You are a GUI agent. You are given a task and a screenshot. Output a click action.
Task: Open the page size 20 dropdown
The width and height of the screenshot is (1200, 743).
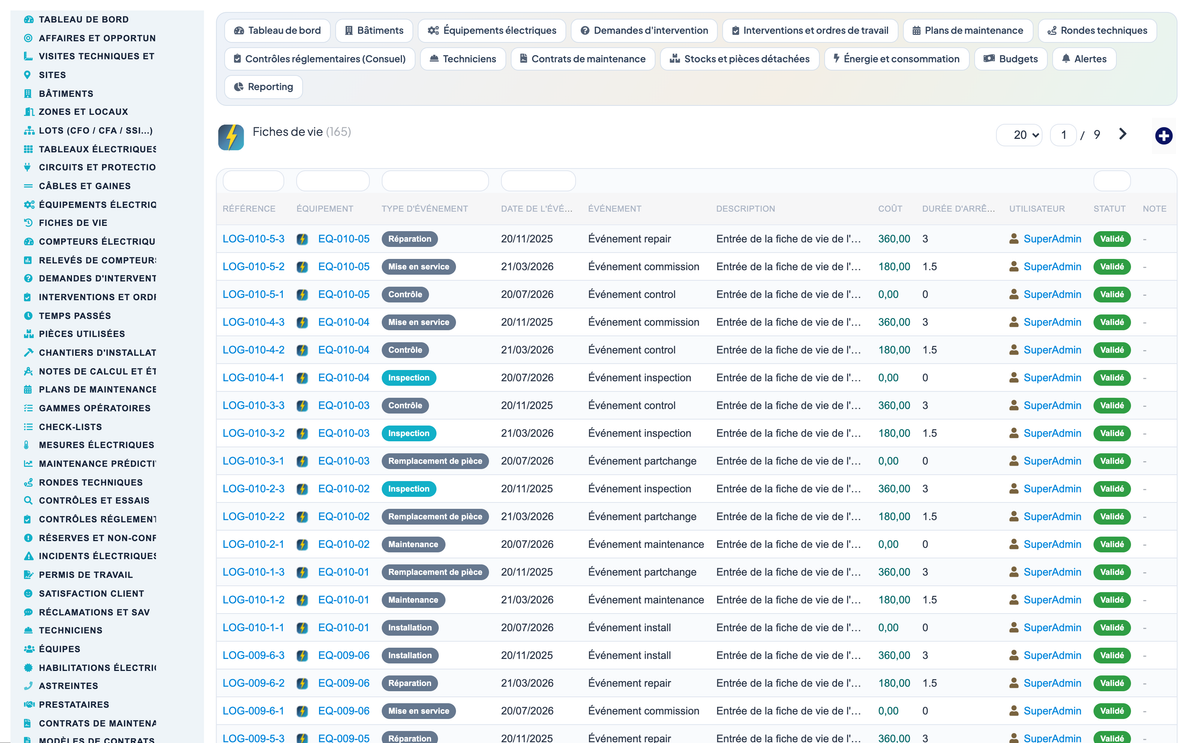pos(1020,135)
